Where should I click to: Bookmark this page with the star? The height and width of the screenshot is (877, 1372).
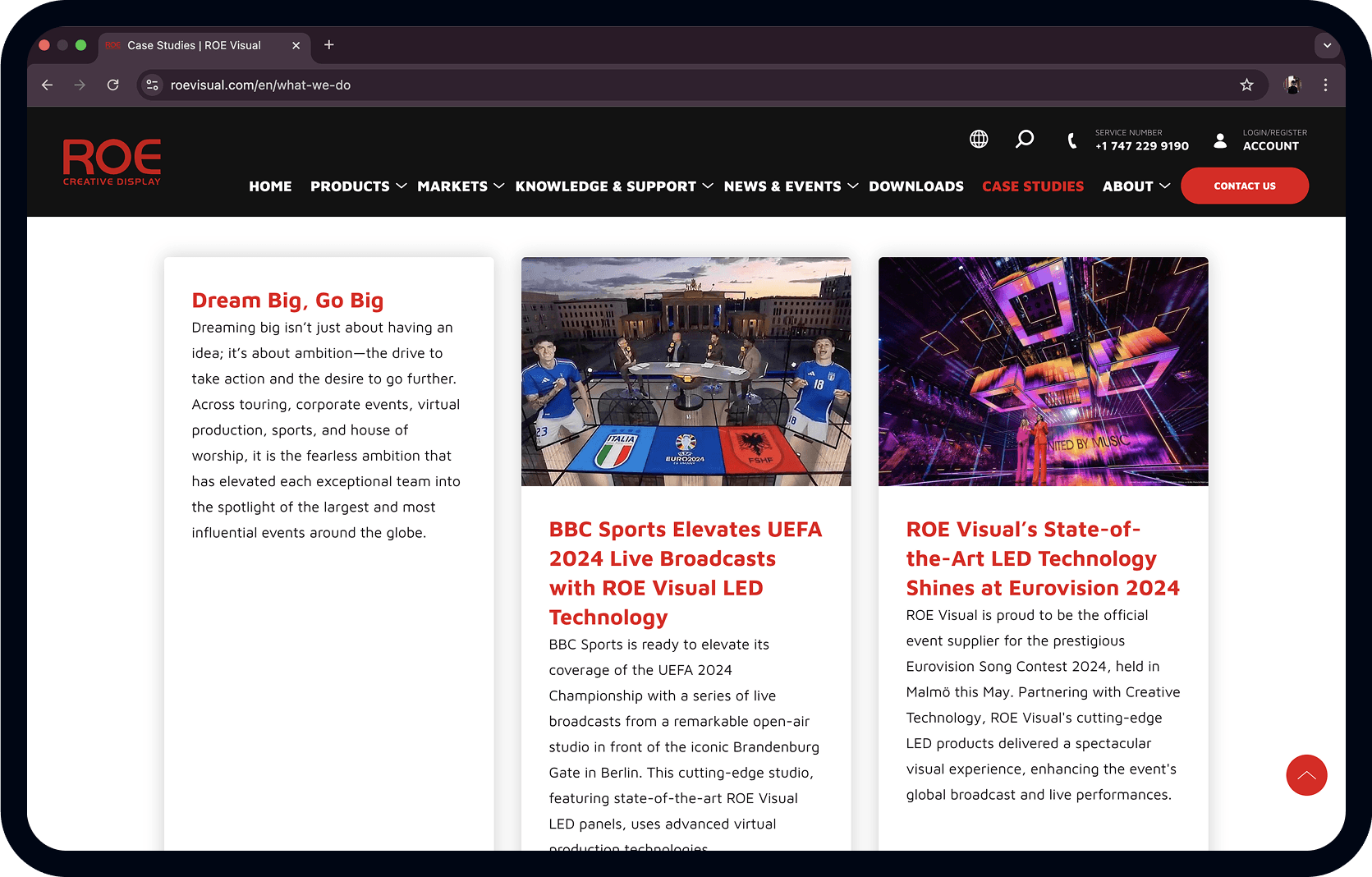[1247, 85]
